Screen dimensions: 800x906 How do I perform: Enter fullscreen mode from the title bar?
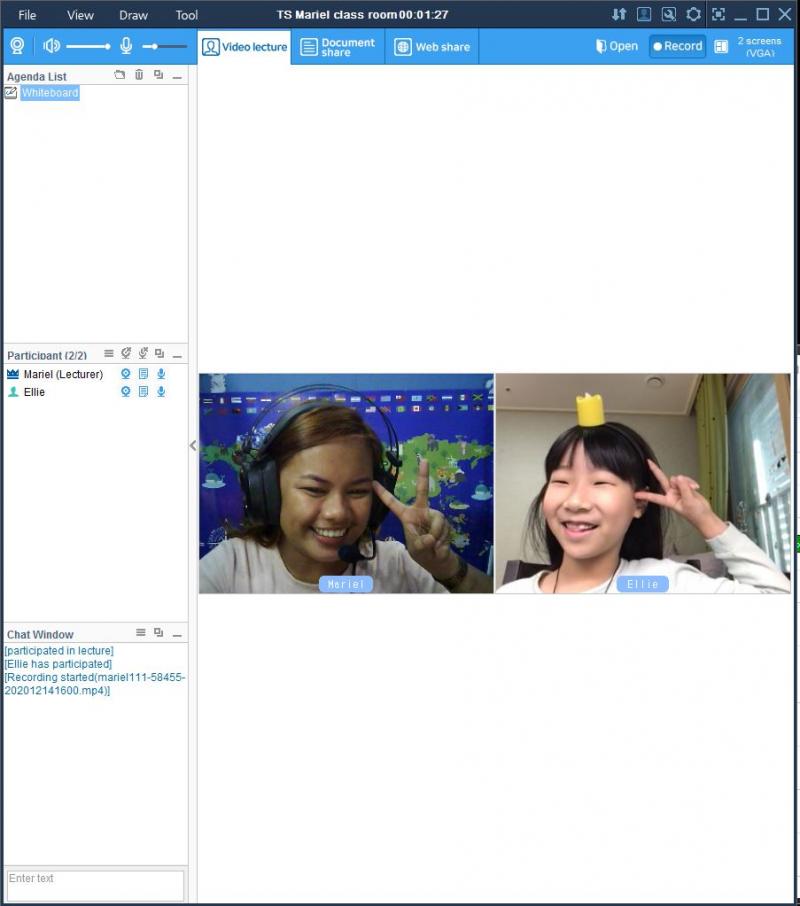click(718, 14)
